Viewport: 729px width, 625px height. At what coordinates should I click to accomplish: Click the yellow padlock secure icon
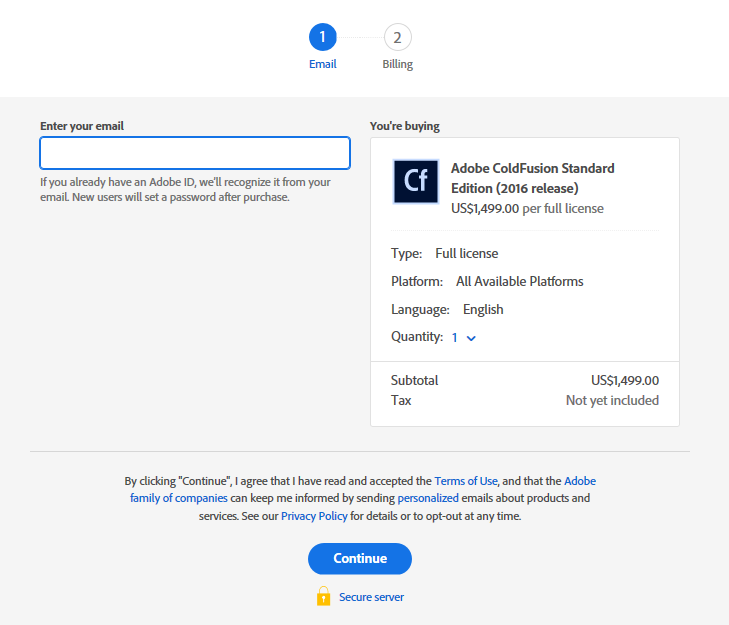click(324, 596)
